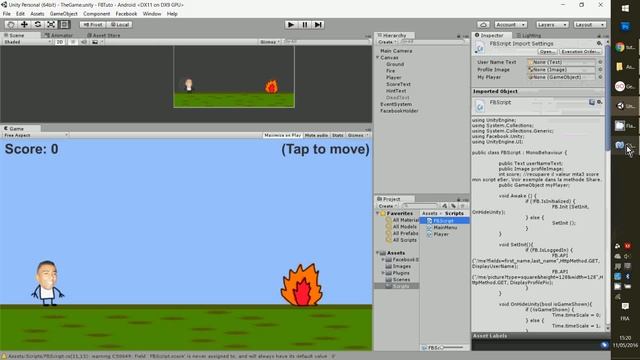Screen dimensions: 640x360
Task: Select the Move tool
Action: click(x=24, y=24)
